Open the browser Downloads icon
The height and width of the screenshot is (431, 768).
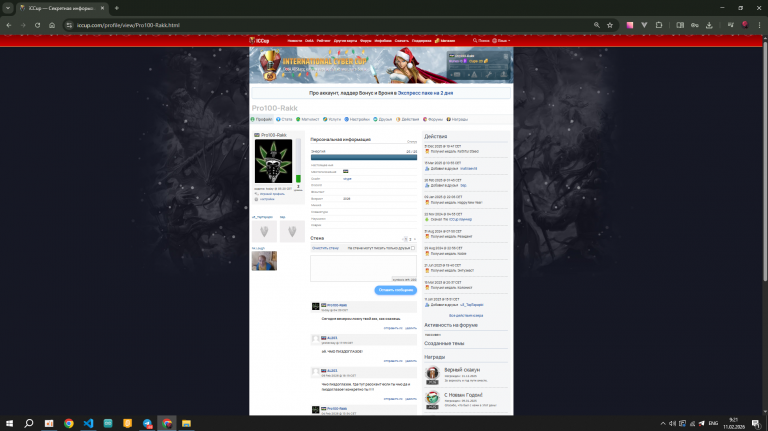(709, 25)
